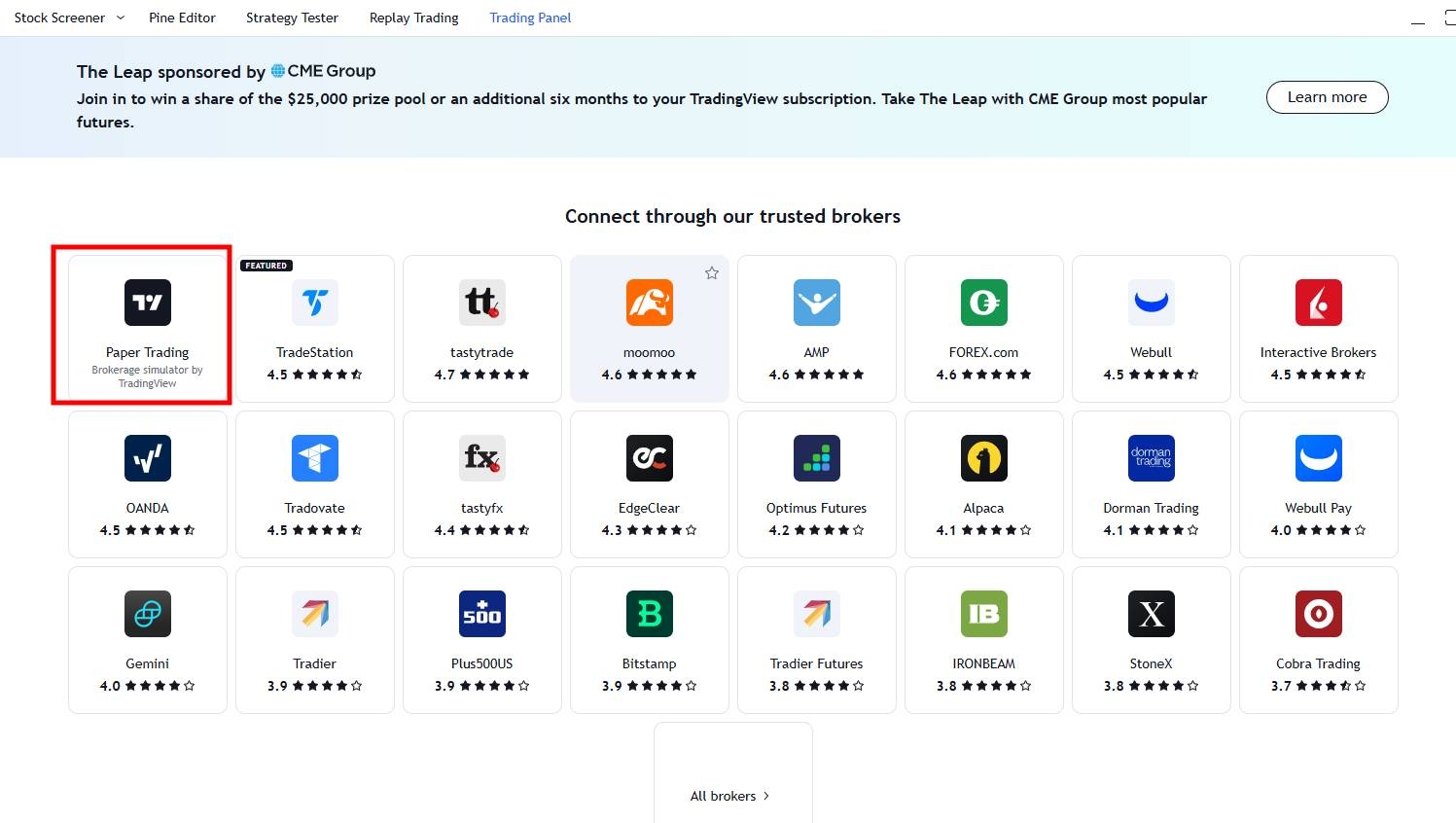Viewport: 1456px width, 823px height.
Task: Select the TradeStation broker logo
Action: click(315, 303)
